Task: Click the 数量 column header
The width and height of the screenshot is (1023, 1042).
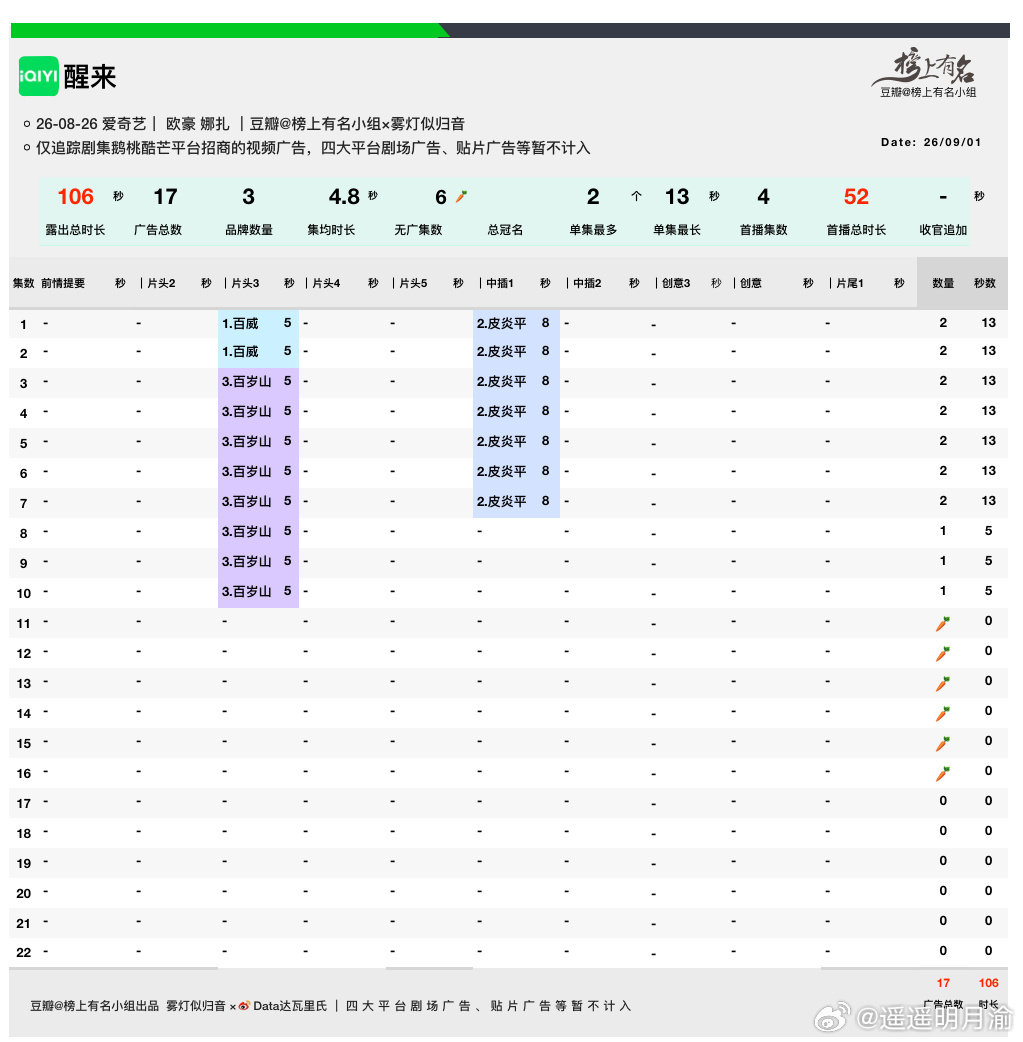Action: [943, 283]
